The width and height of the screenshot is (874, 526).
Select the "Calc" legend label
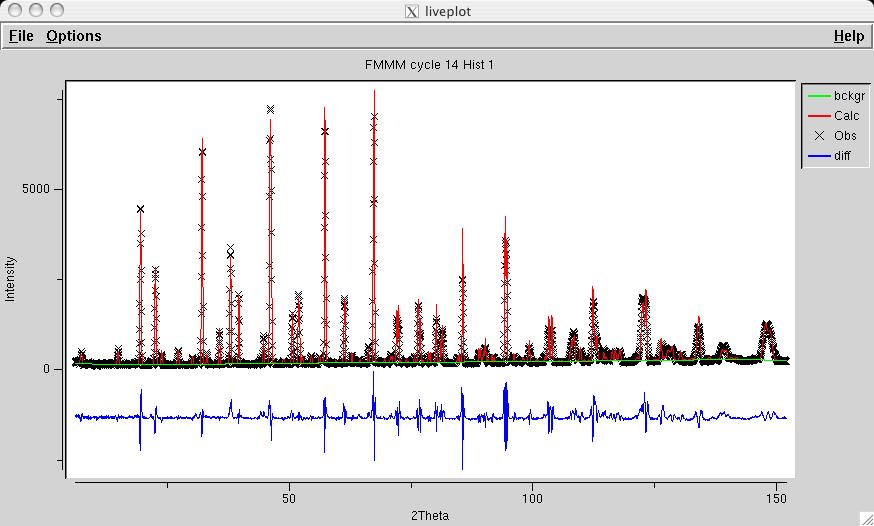coord(846,116)
